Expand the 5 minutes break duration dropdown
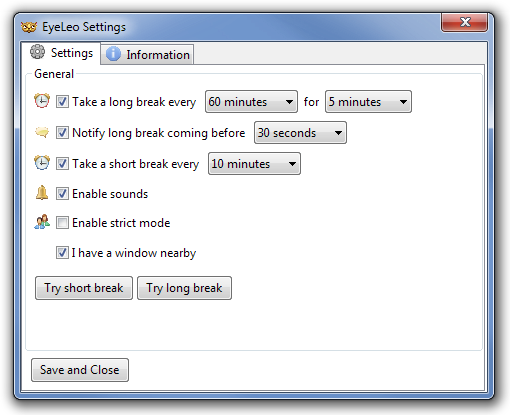This screenshot has height=415, width=510. coord(368,101)
